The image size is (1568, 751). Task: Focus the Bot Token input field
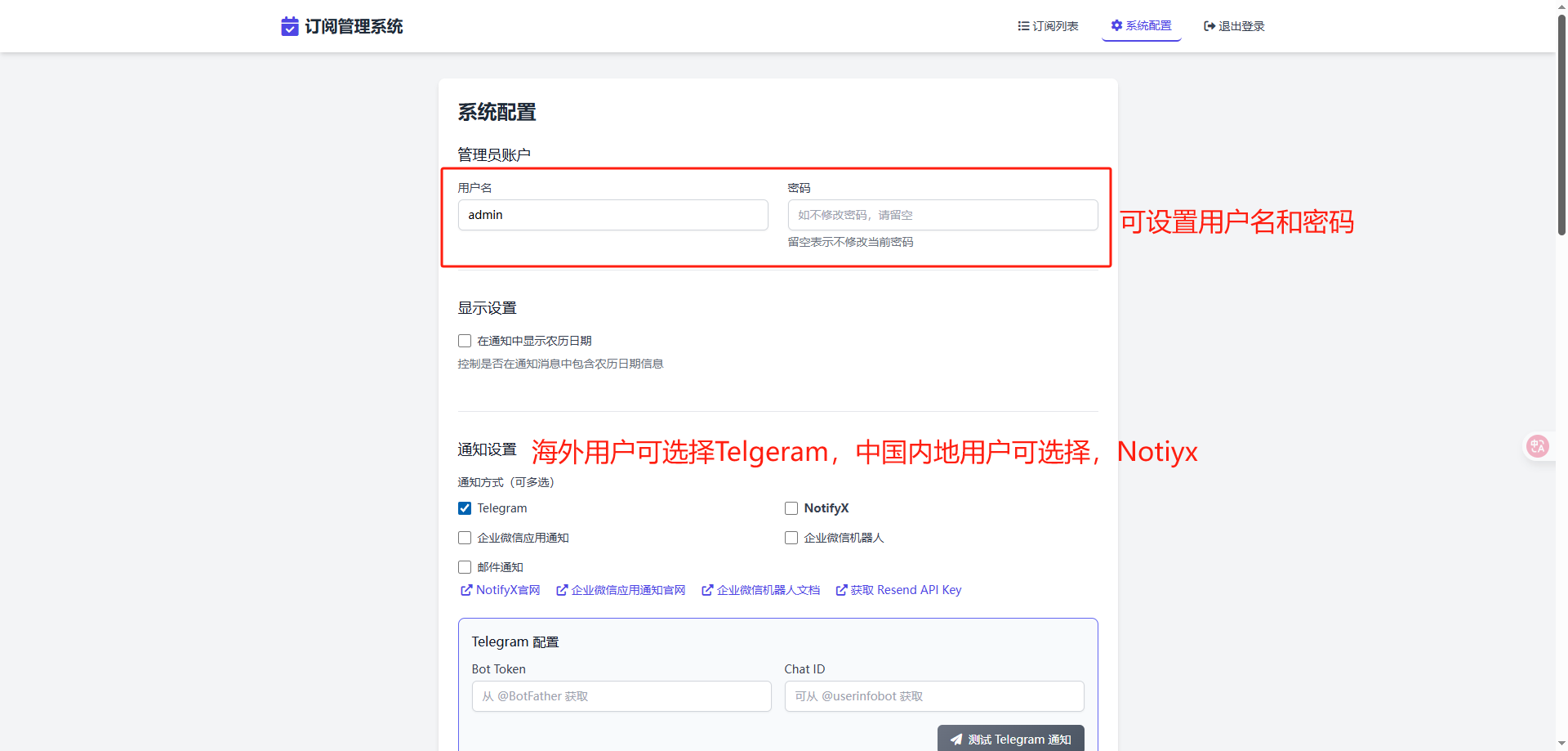click(621, 696)
